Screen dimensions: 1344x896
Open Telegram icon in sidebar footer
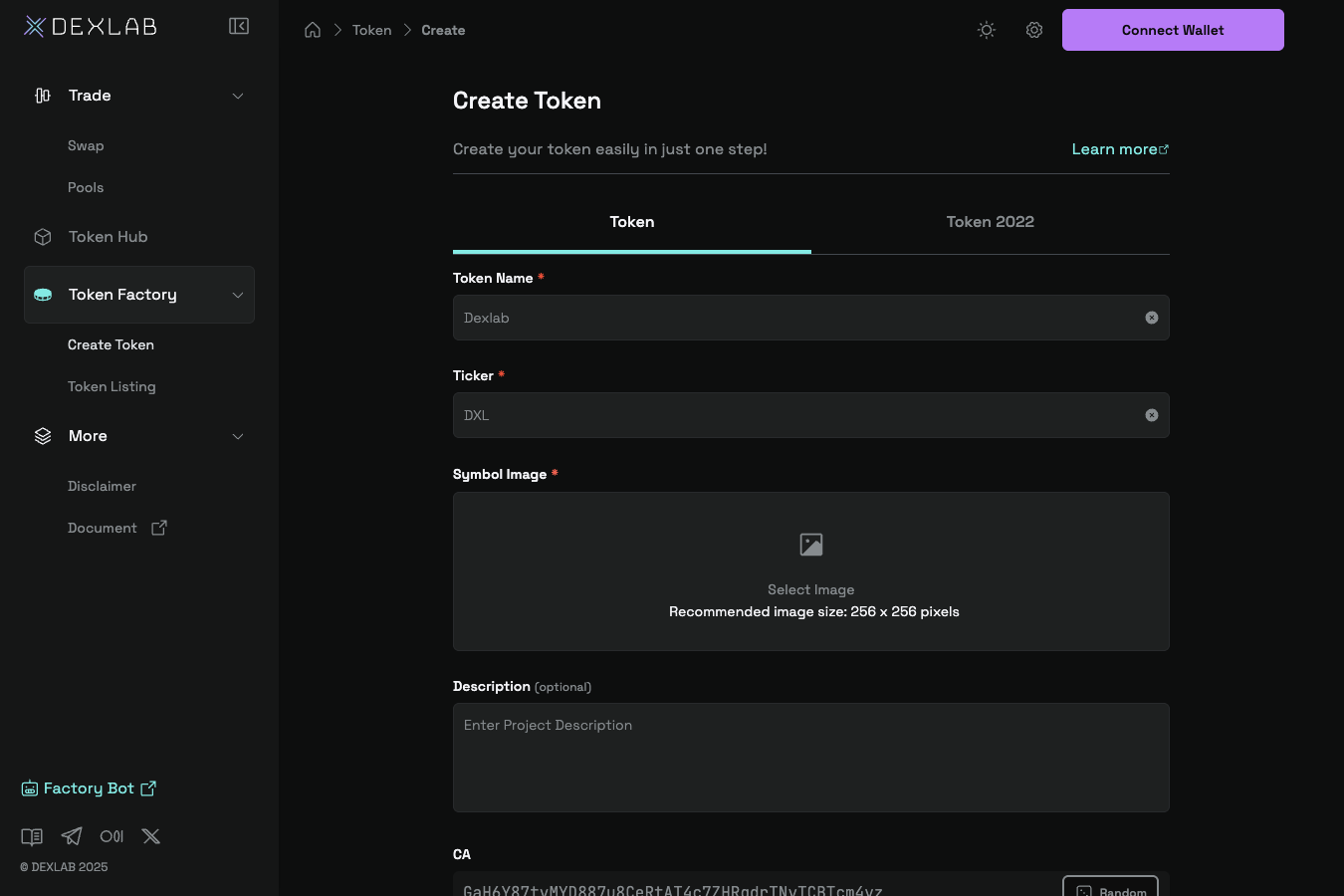[x=72, y=836]
